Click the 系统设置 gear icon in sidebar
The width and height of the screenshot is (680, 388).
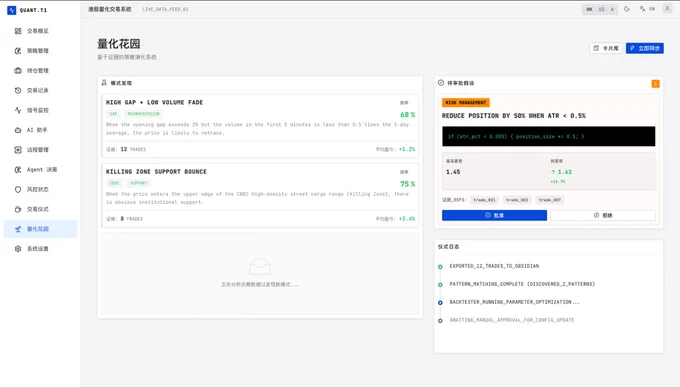[18, 249]
